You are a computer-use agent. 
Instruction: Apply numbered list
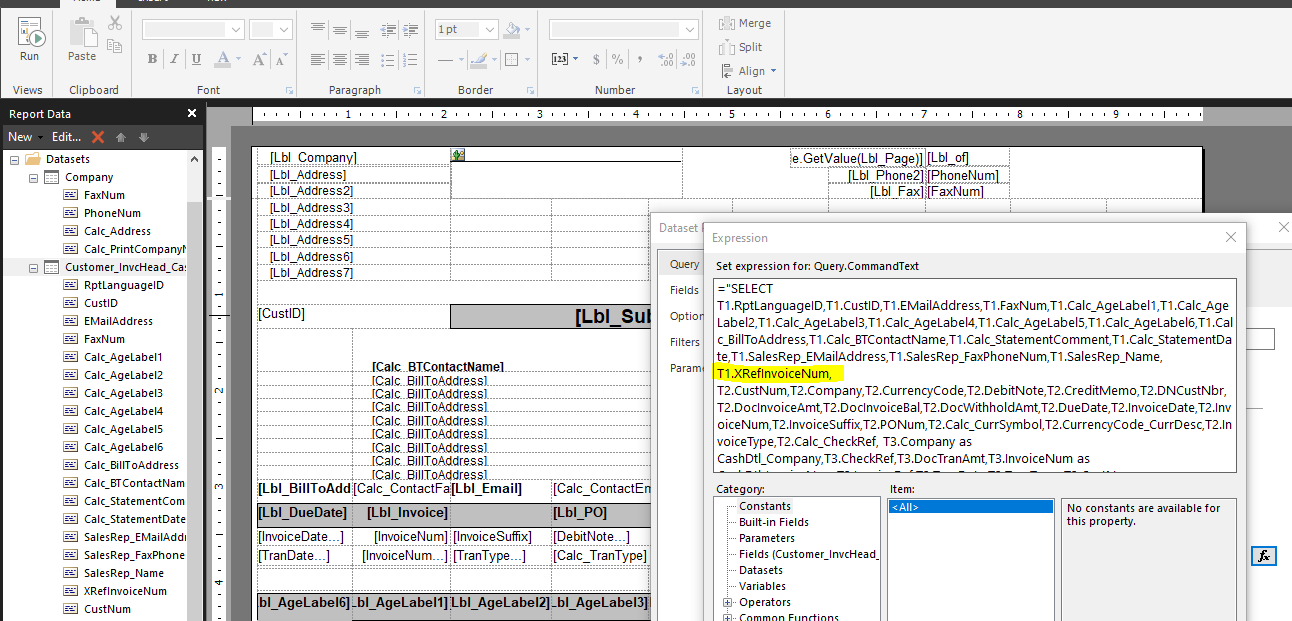(411, 59)
